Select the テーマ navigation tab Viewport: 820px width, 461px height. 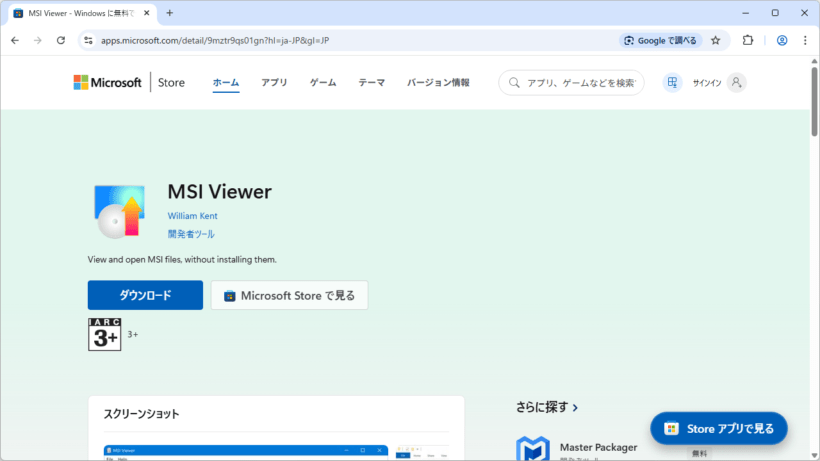[372, 83]
